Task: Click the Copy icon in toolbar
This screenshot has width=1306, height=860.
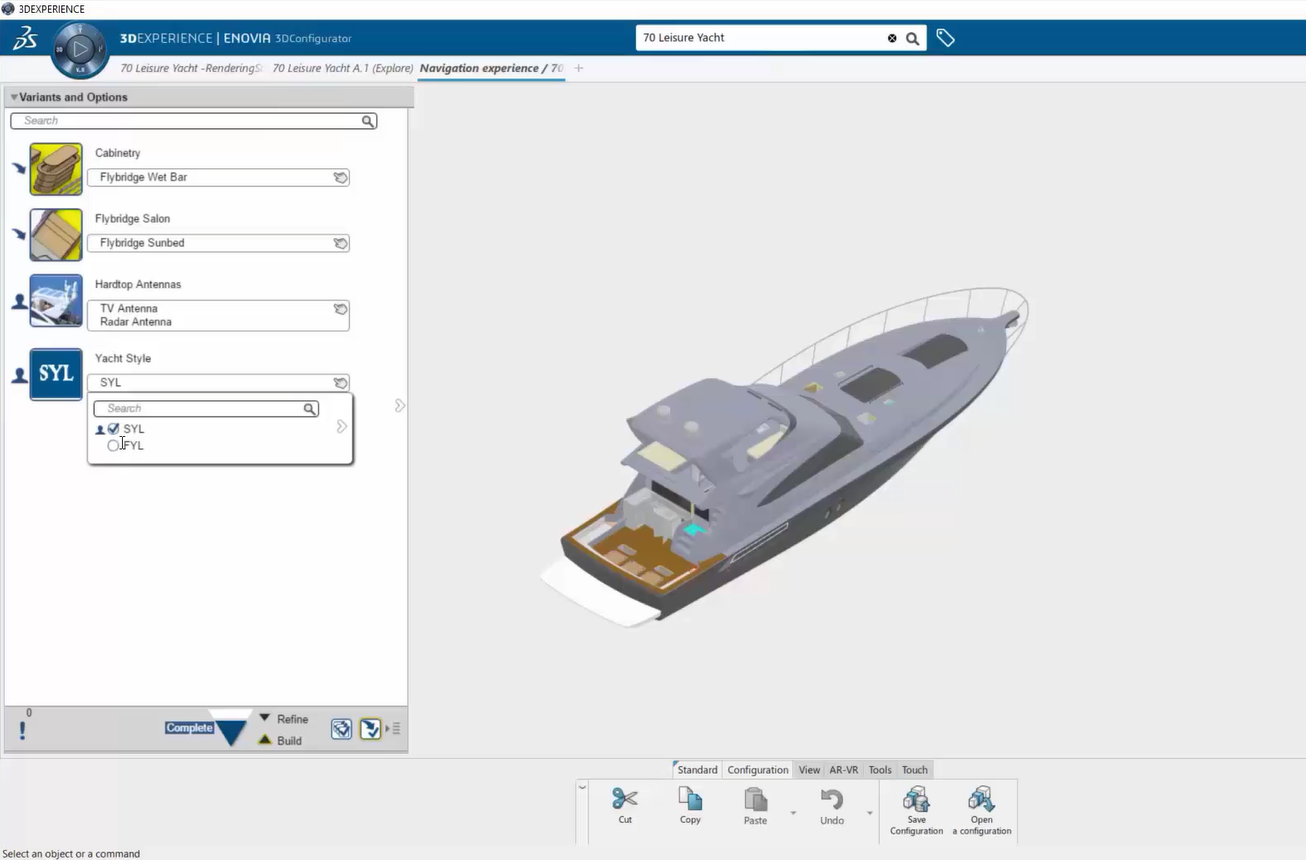Action: coord(690,799)
